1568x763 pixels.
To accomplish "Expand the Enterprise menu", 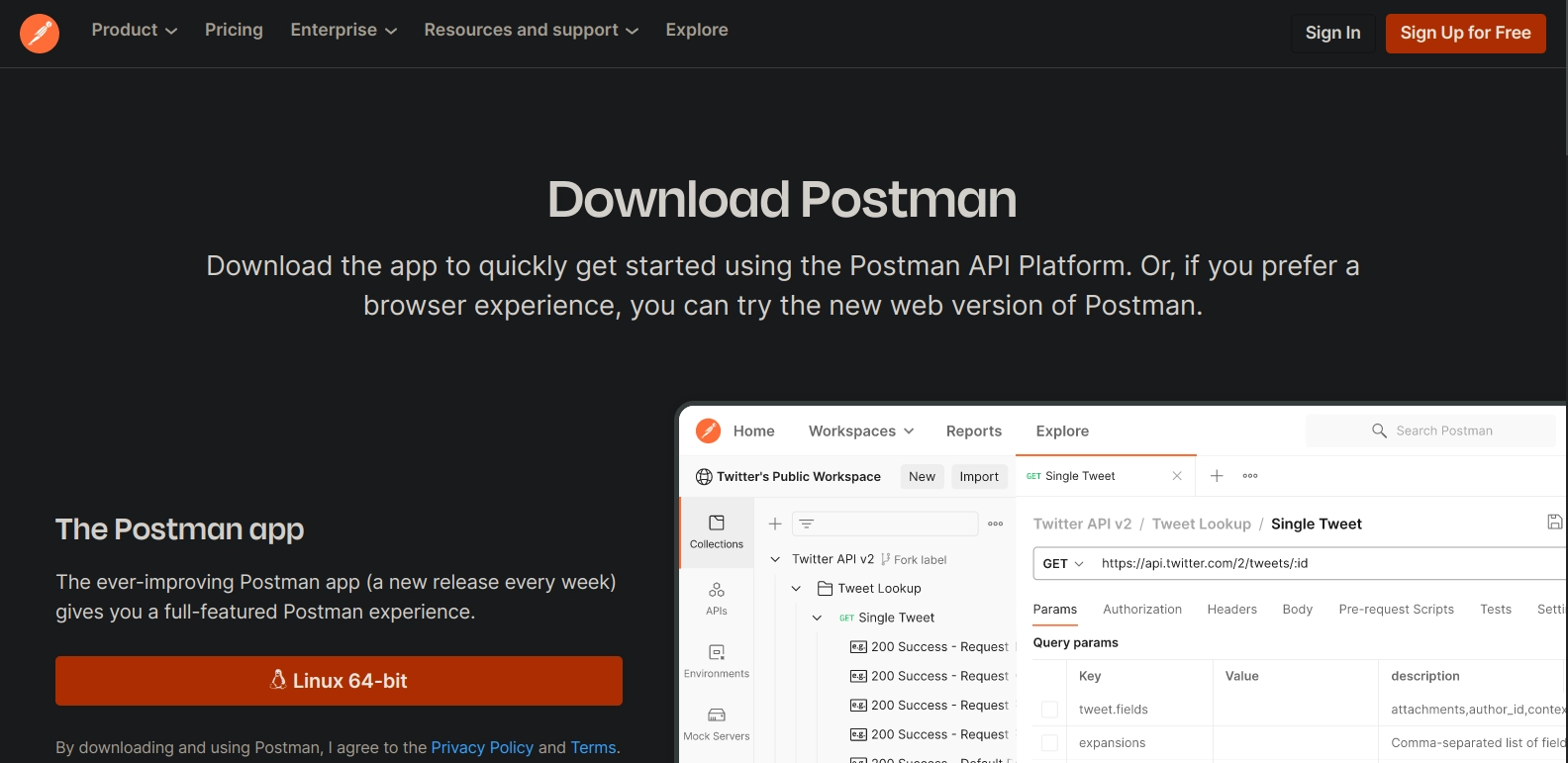I will 343,30.
